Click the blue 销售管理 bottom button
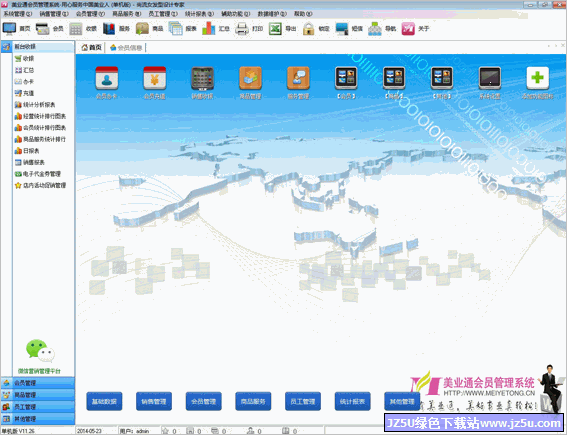This screenshot has height=435, width=567. coord(154,401)
